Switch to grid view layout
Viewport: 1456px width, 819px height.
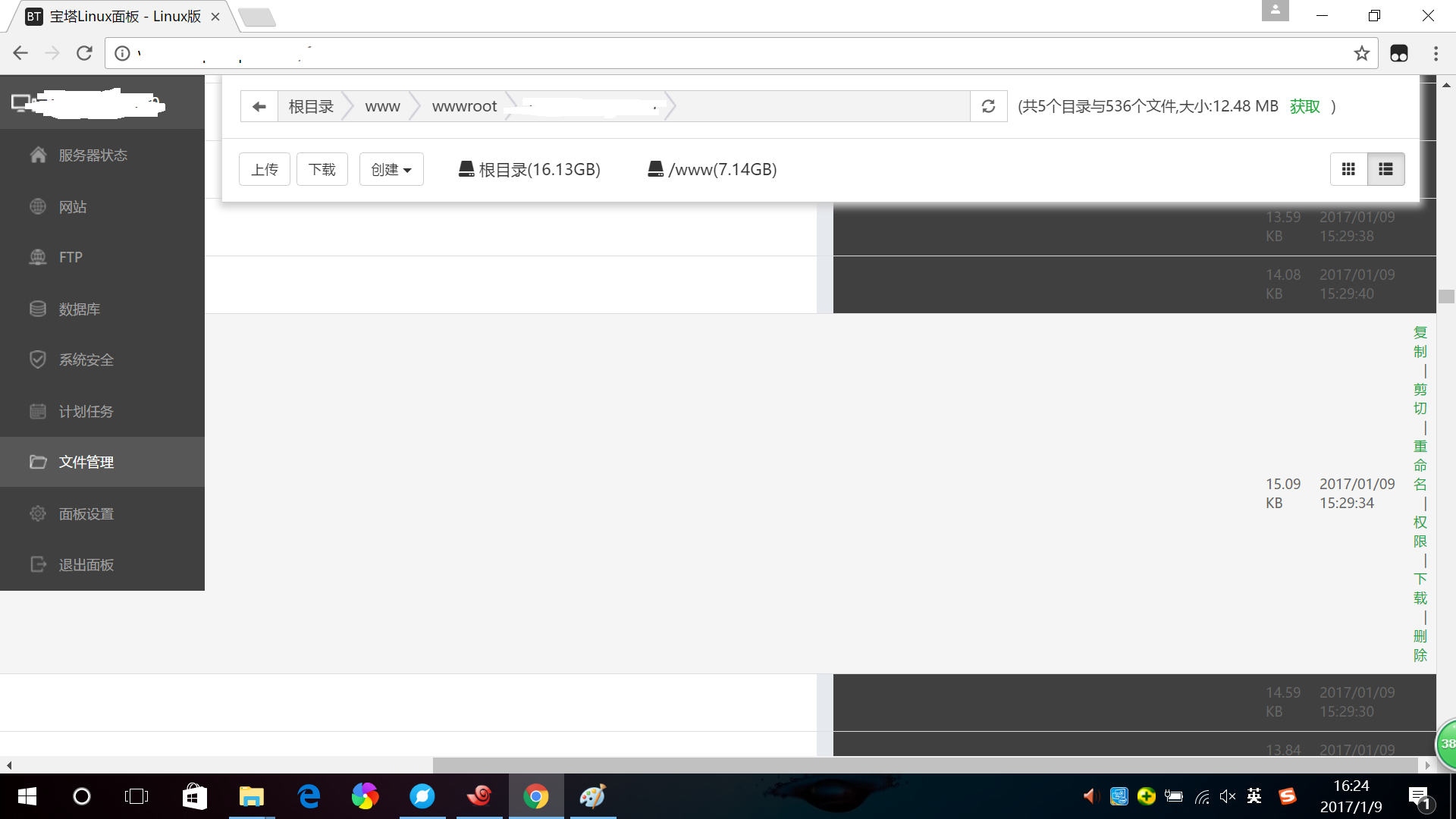pos(1348,169)
